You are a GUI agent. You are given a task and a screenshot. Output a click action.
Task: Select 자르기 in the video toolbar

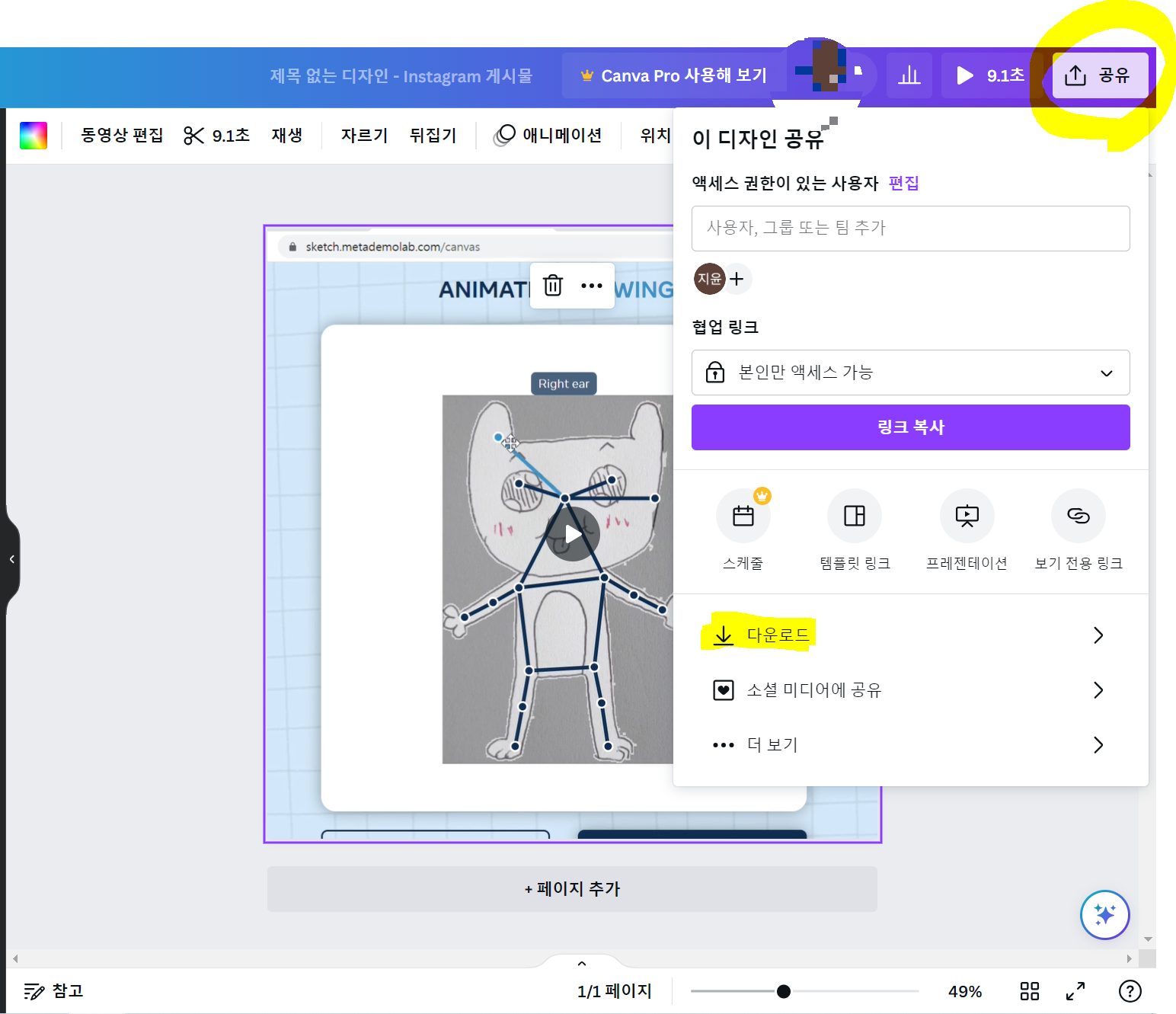363,135
